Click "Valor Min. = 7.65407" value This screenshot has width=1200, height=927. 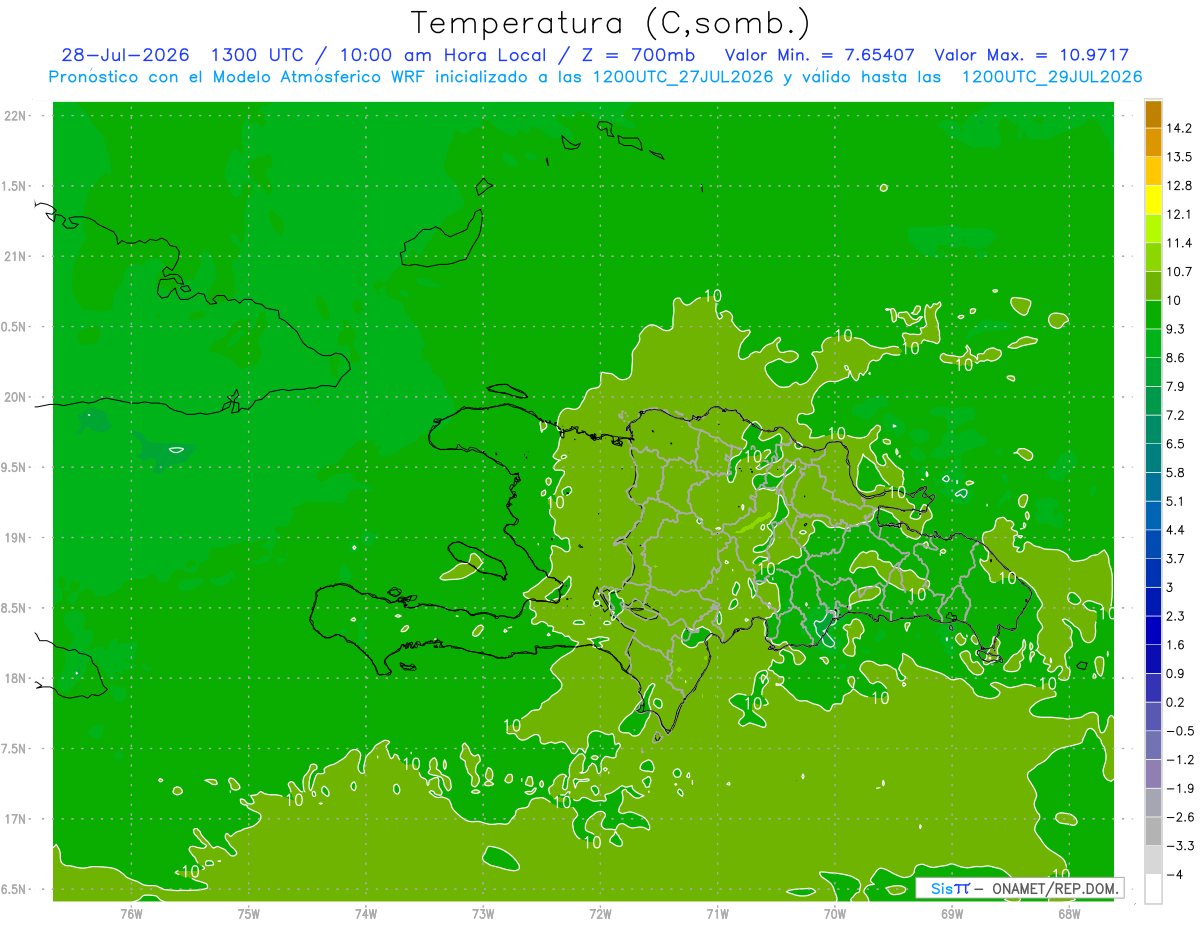pos(820,55)
